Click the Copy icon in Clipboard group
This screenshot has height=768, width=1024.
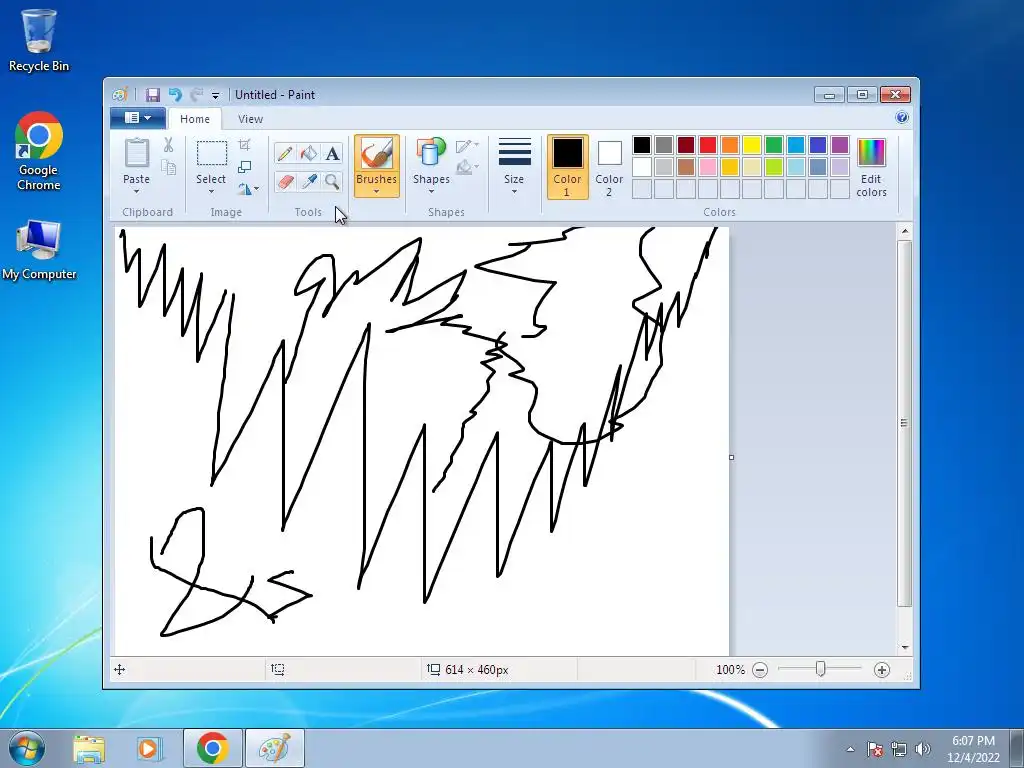coord(168,167)
